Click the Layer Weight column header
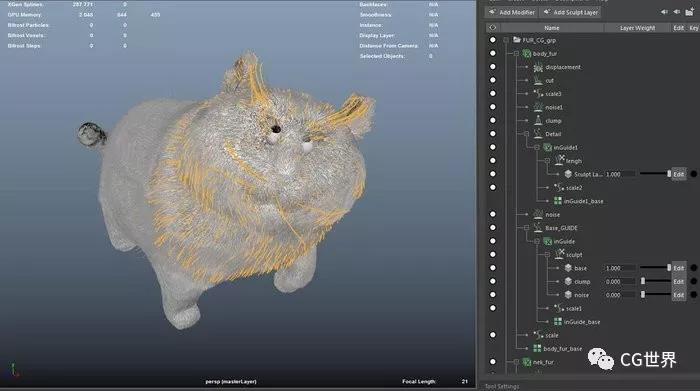 coord(637,28)
